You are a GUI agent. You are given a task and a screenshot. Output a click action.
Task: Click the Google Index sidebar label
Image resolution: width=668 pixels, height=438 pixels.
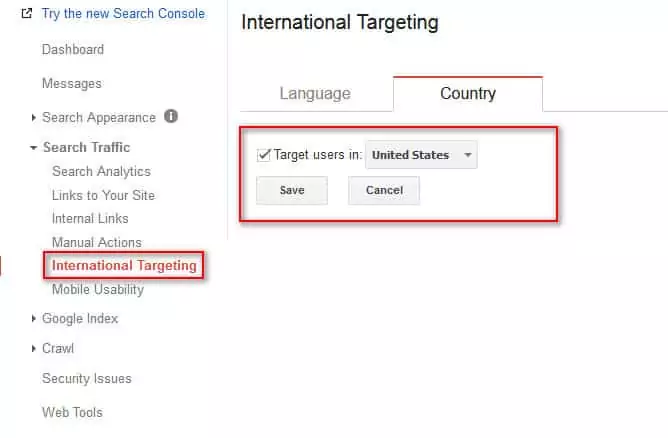point(80,319)
